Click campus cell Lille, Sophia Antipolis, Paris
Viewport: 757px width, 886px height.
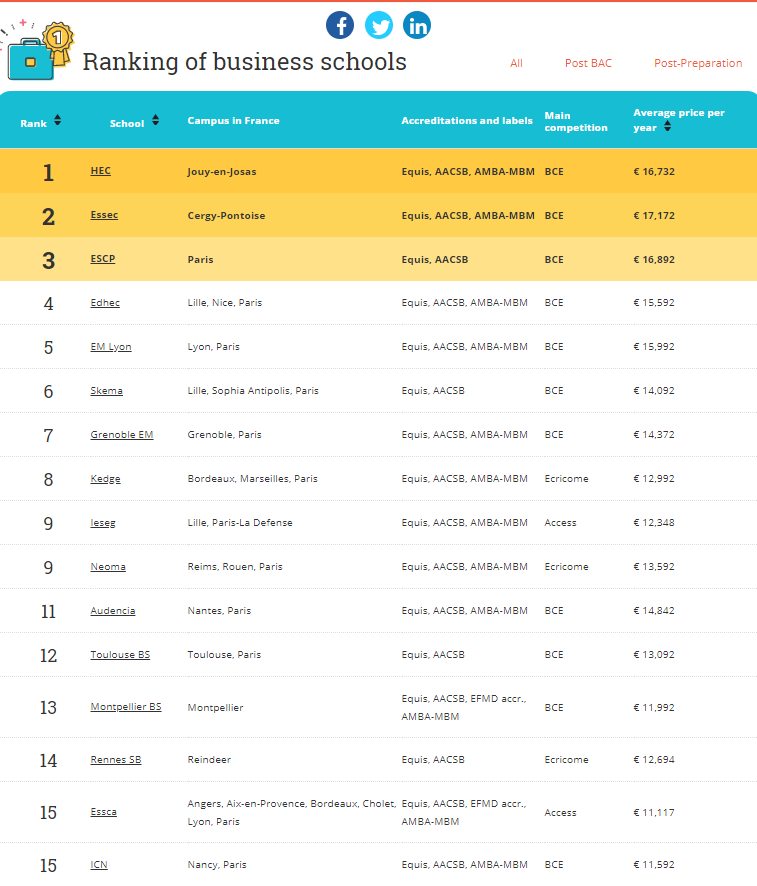tap(253, 391)
